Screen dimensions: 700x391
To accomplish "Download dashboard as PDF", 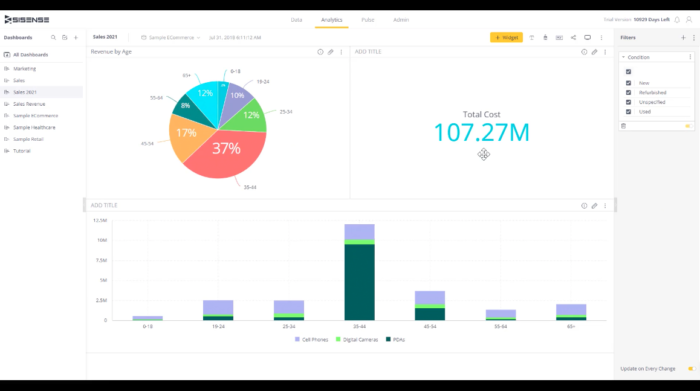I will 559,37.
